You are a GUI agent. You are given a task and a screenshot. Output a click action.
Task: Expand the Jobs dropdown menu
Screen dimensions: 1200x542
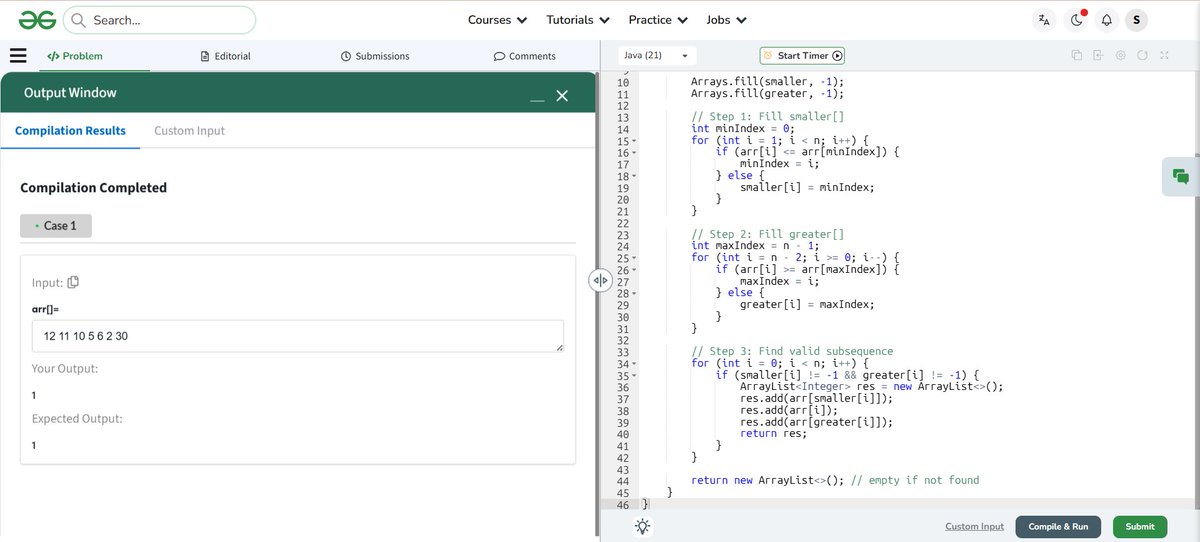coord(727,20)
